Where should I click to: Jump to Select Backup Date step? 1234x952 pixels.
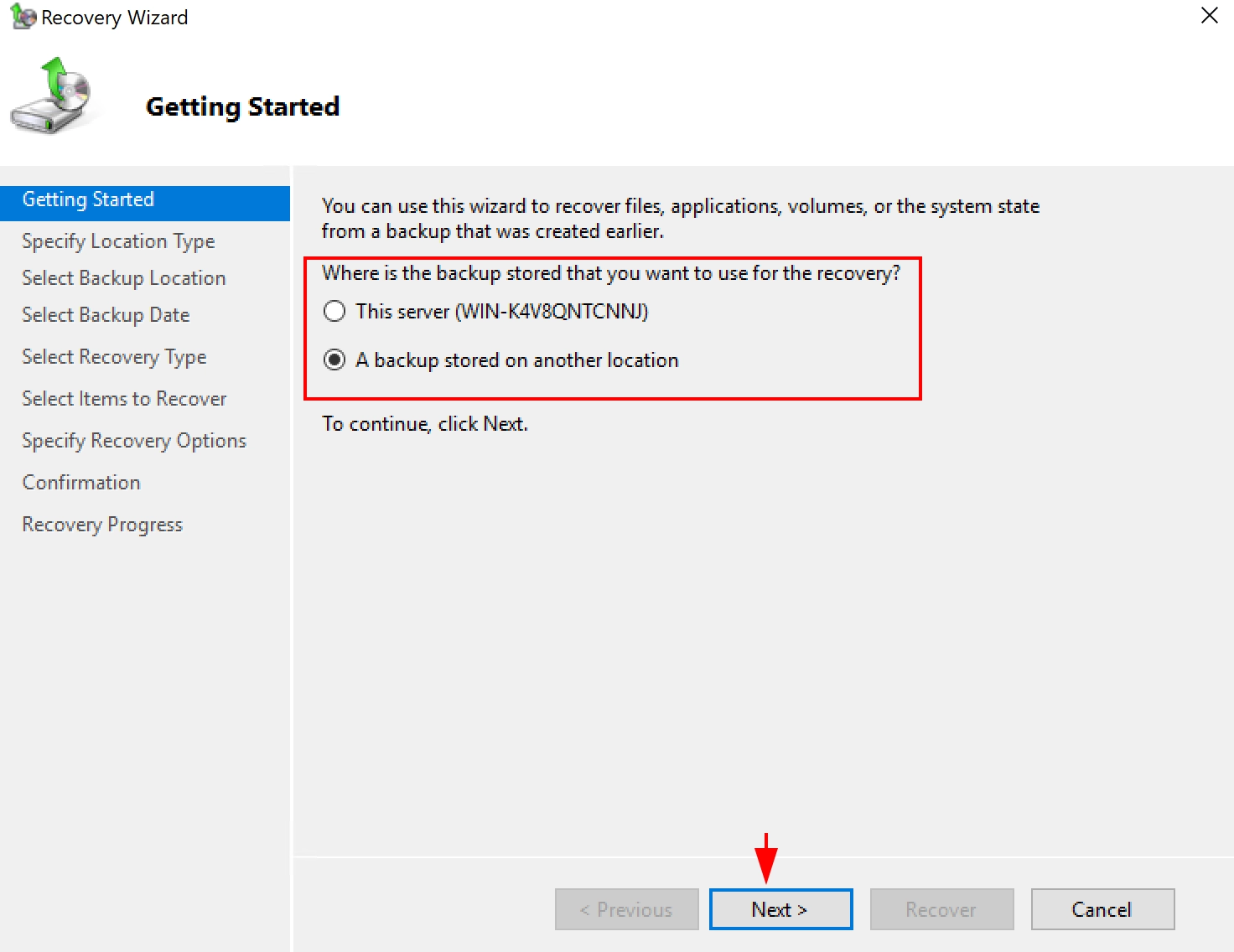coord(106,315)
